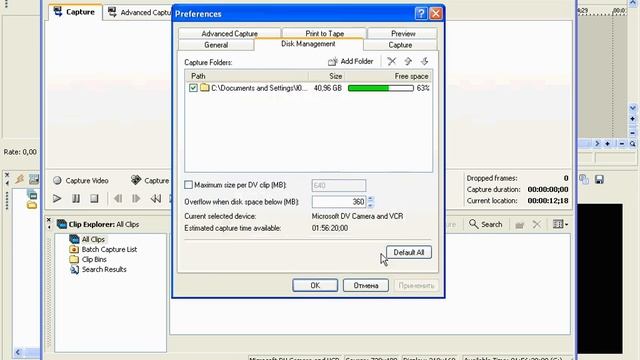Enable Maximum size per DV clip checkbox
The image size is (640, 360).
click(188, 185)
